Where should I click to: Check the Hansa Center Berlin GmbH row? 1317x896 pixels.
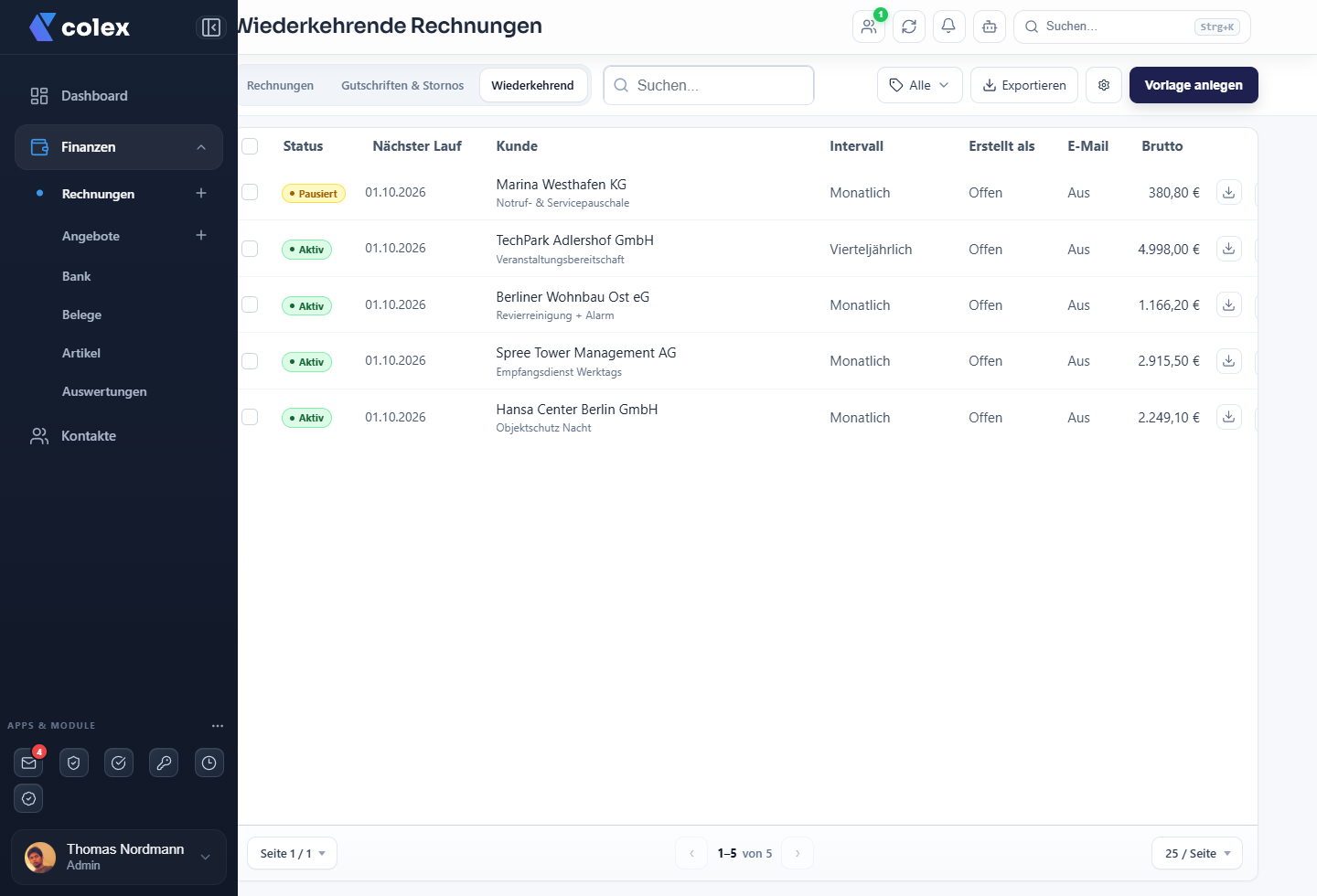250,417
